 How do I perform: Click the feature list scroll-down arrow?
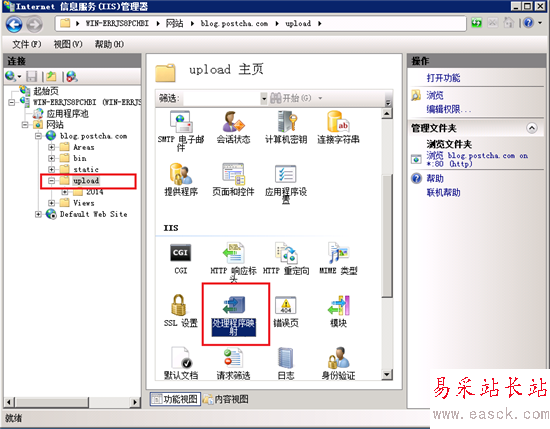coord(387,375)
